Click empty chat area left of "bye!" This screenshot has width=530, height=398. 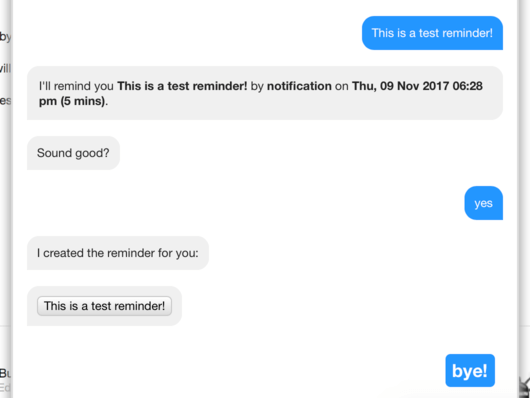tap(237, 370)
